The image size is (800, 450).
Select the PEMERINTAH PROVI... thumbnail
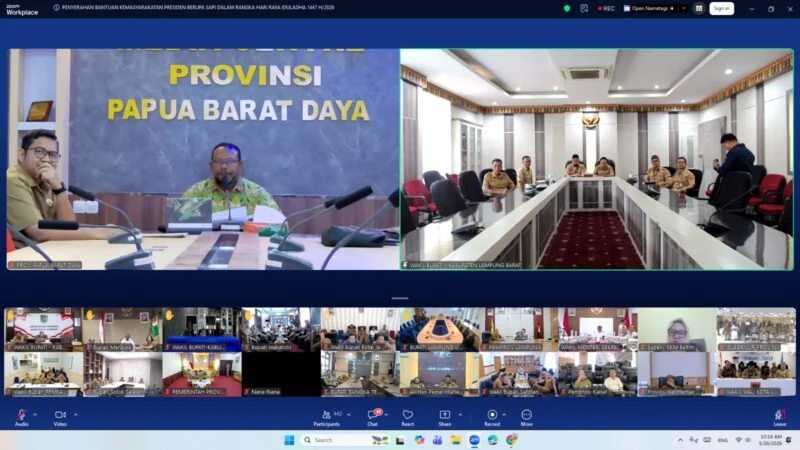click(x=202, y=374)
